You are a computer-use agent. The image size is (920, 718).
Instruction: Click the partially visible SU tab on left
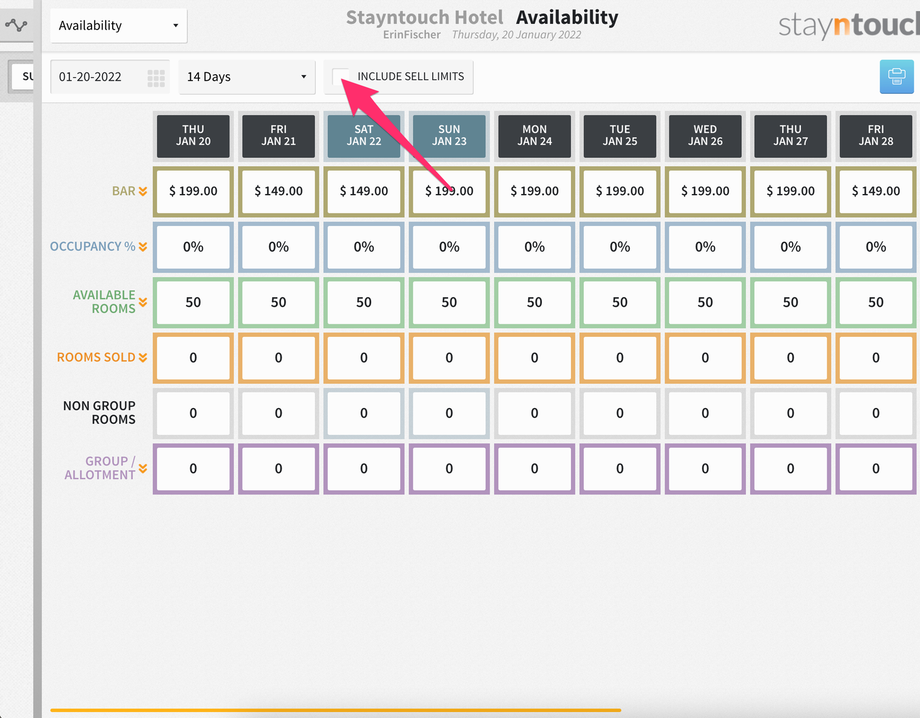(23, 76)
